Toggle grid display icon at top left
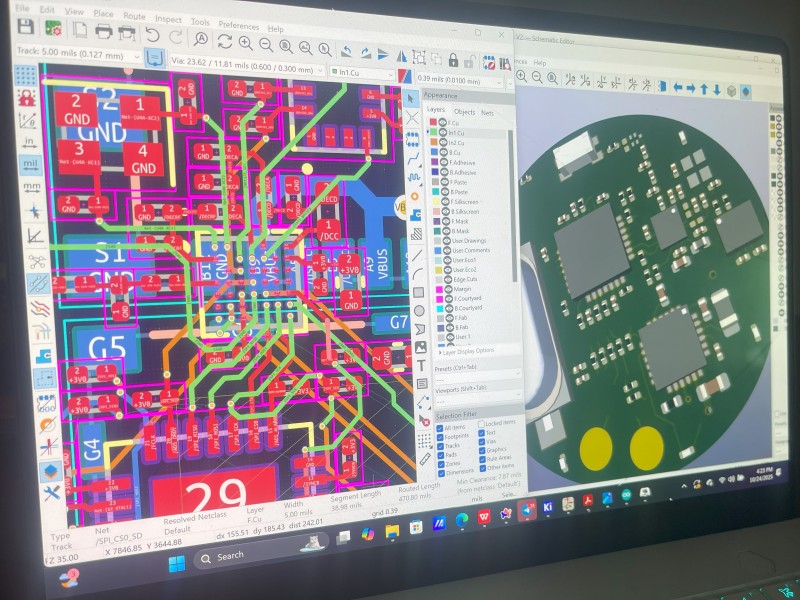 click(26, 75)
